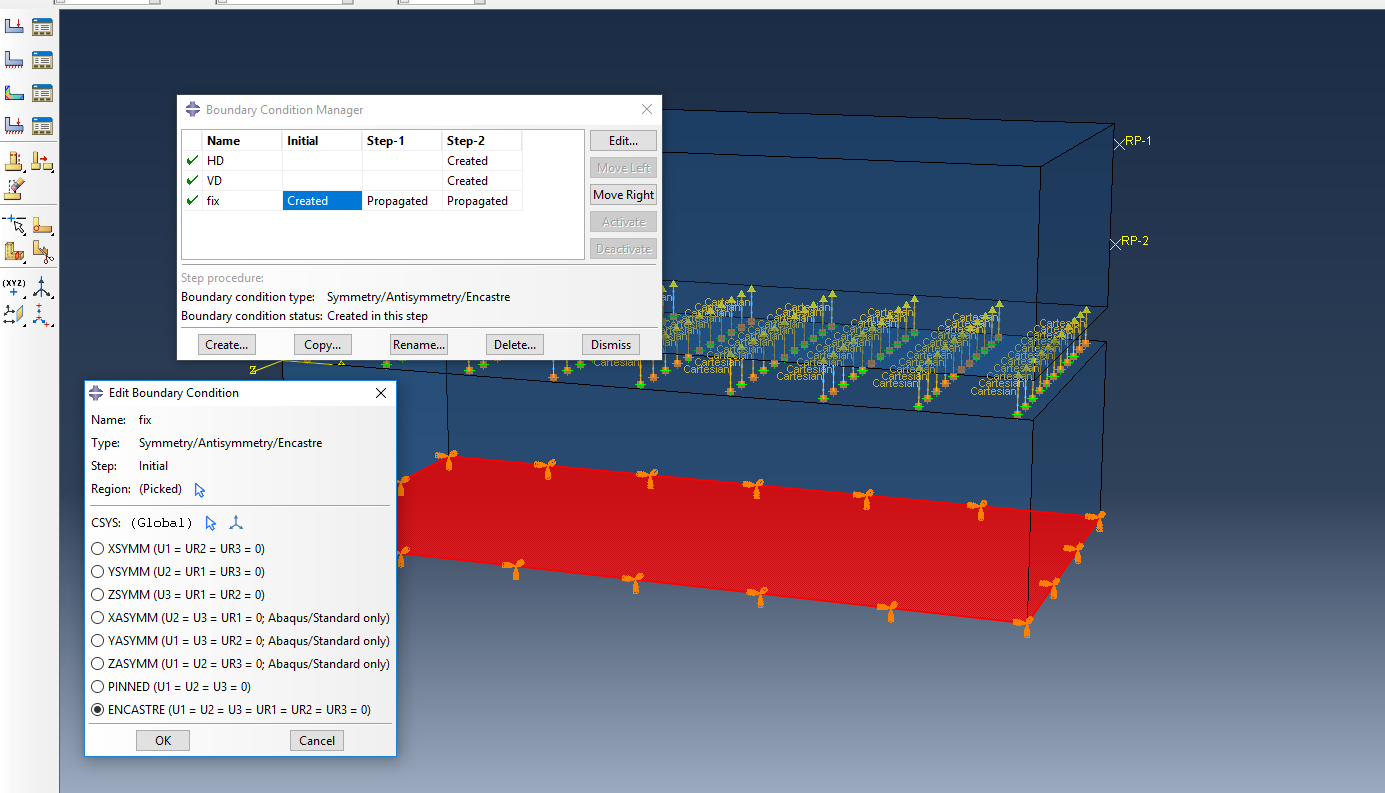Click the datum CSYS icon beside CSYS Global
The height and width of the screenshot is (793, 1385).
coord(236,522)
